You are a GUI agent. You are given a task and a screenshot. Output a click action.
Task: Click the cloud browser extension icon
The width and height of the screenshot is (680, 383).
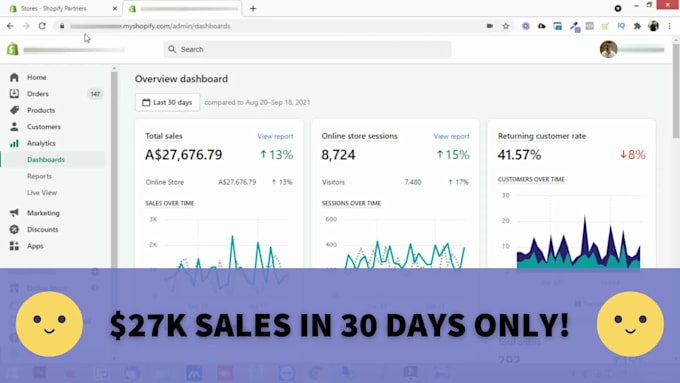point(542,26)
